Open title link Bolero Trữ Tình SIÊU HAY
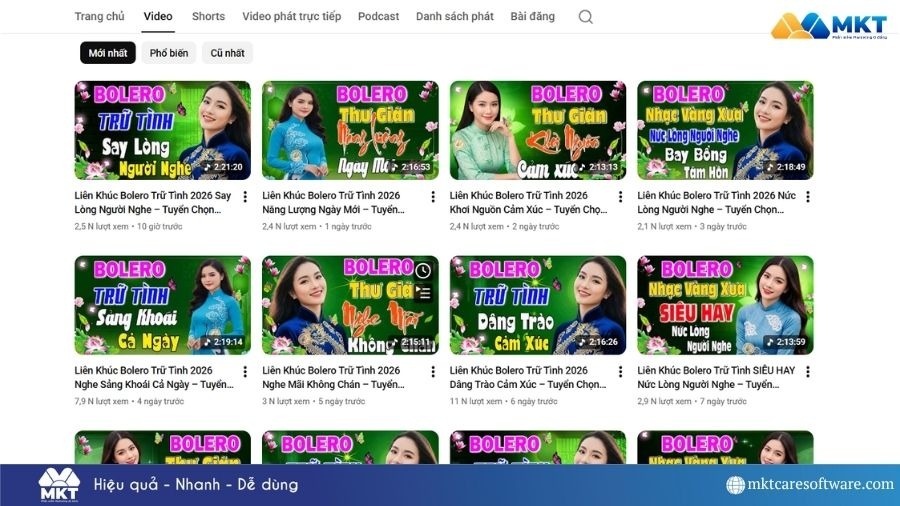Viewport: 900px width, 506px height. tap(716, 377)
